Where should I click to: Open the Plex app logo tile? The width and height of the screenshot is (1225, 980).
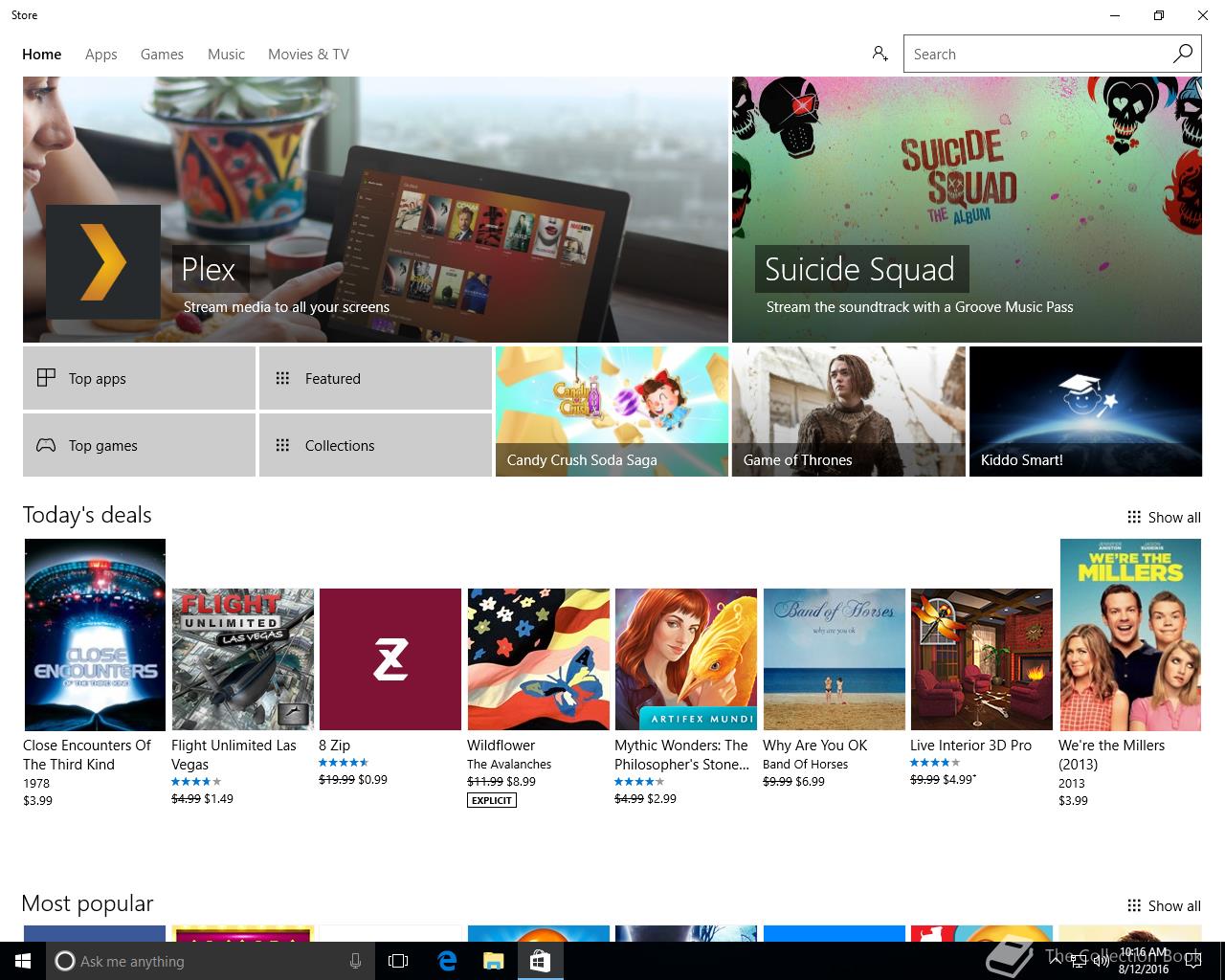click(103, 261)
